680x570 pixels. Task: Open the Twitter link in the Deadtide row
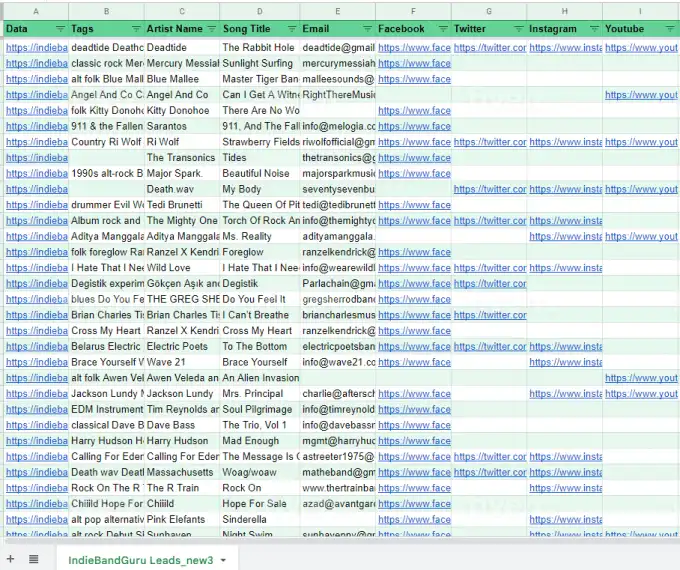point(489,47)
